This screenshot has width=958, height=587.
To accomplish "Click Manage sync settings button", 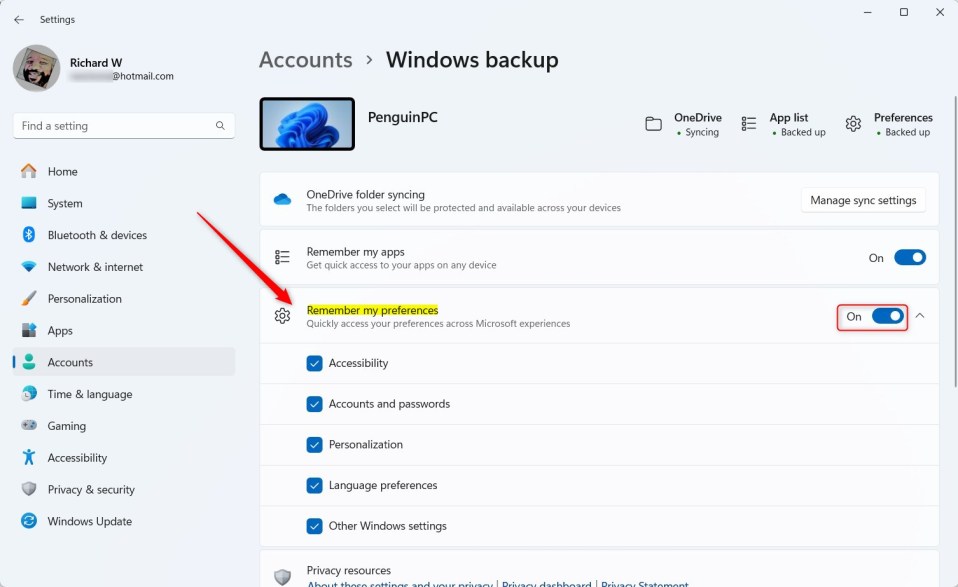I will pos(863,200).
